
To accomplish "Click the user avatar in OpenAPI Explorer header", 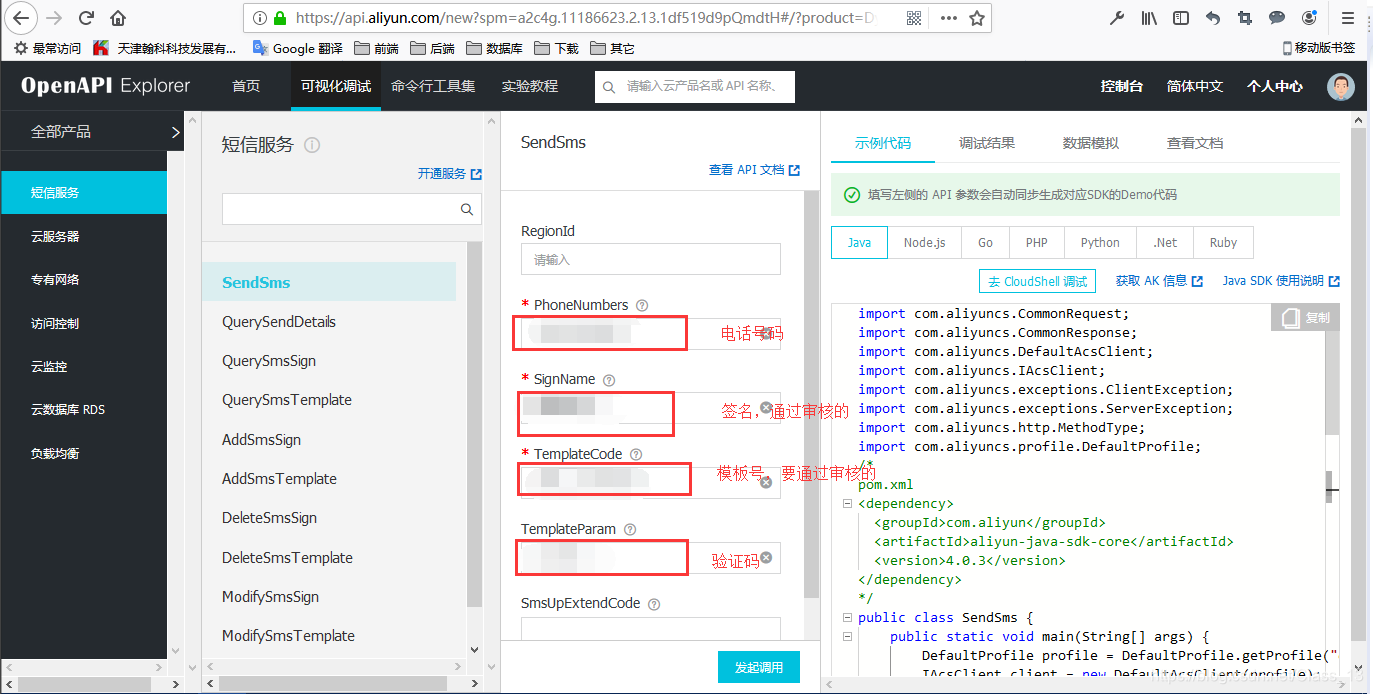I will click(1341, 87).
